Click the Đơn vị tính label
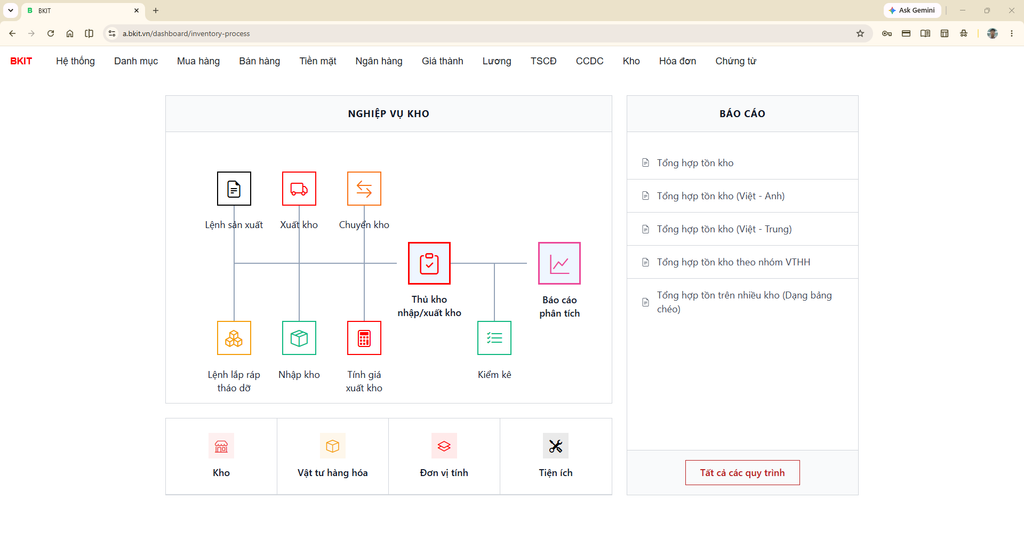1024x550 pixels. click(x=444, y=472)
